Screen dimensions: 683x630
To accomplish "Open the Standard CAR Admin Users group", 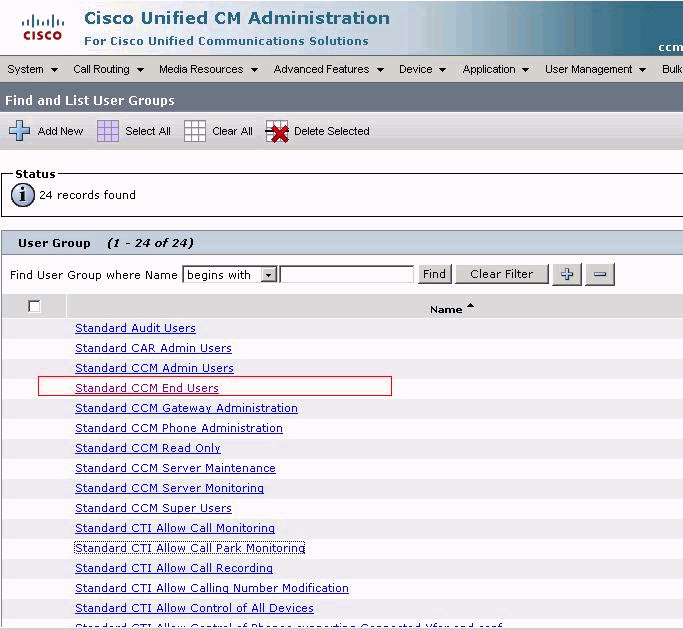I will pos(153,348).
